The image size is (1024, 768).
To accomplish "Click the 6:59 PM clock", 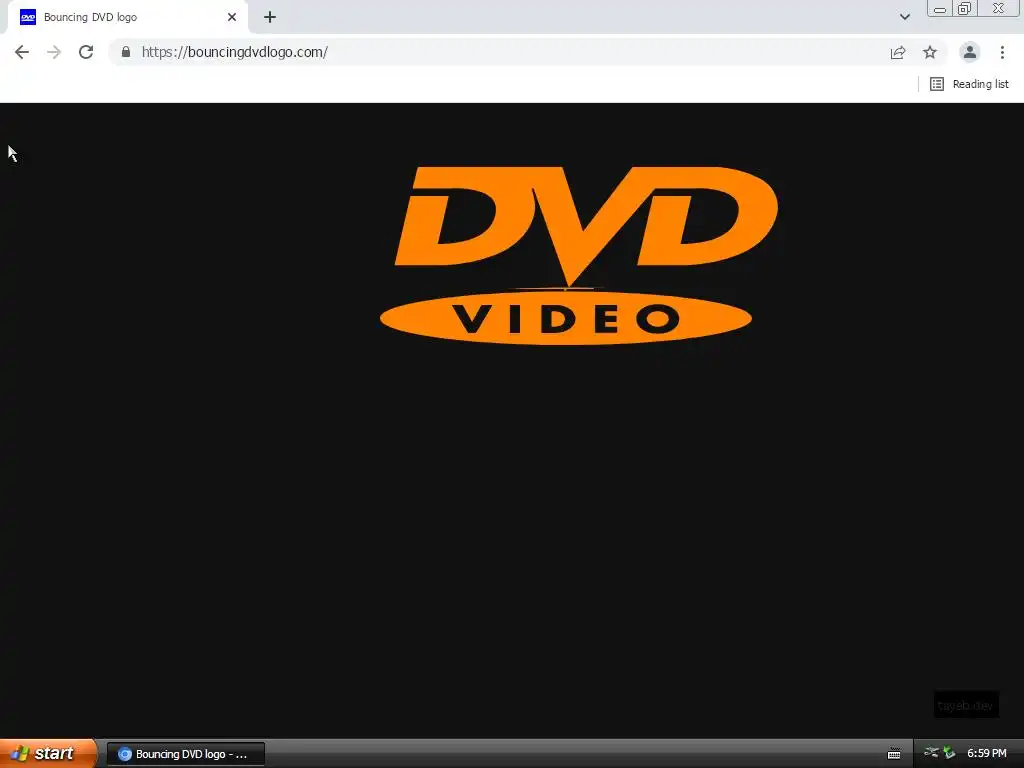I will click(987, 753).
